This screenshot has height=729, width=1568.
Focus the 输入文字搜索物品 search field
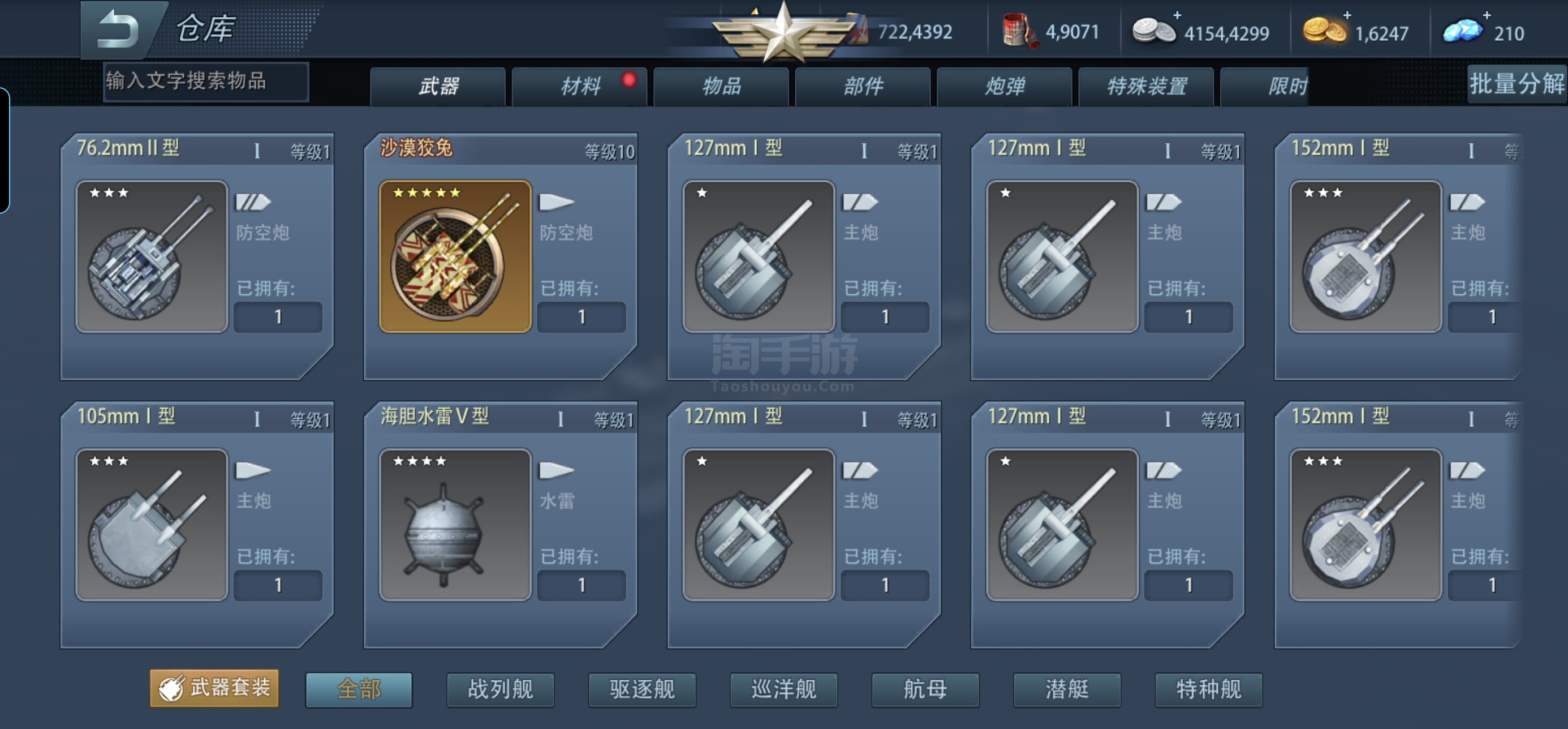click(x=206, y=81)
